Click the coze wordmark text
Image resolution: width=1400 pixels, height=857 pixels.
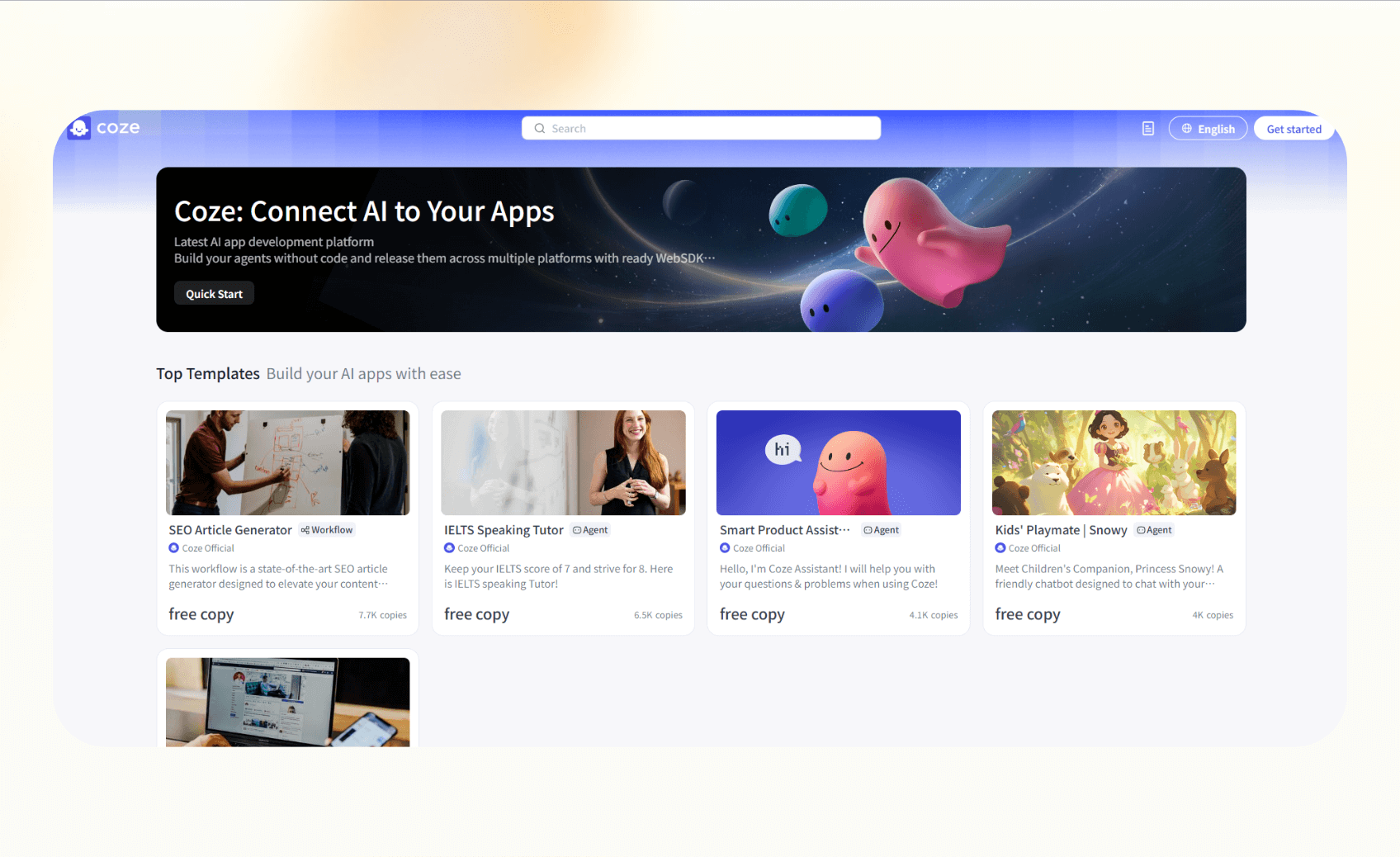(x=118, y=128)
